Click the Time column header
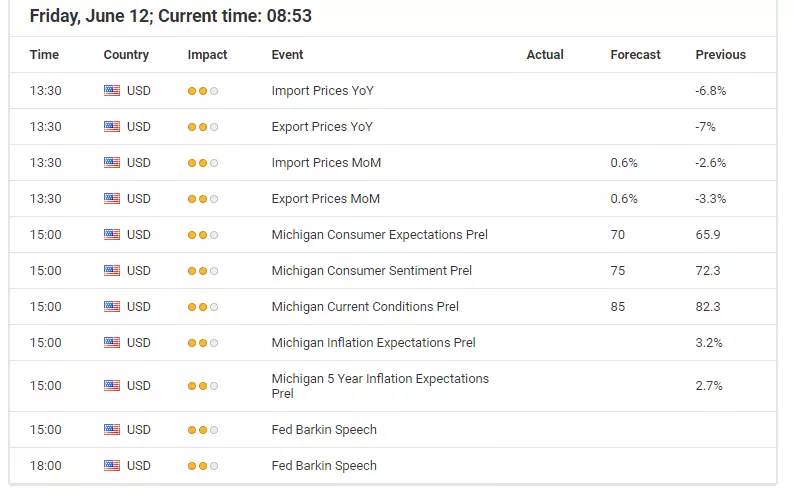This screenshot has height=493, width=793. (x=44, y=55)
